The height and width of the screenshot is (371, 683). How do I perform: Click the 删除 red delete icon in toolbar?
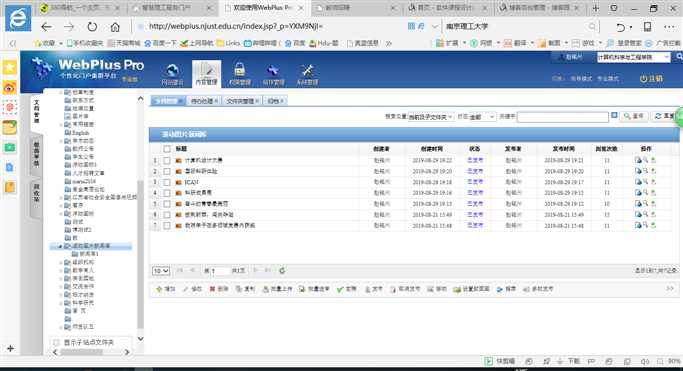click(x=219, y=289)
